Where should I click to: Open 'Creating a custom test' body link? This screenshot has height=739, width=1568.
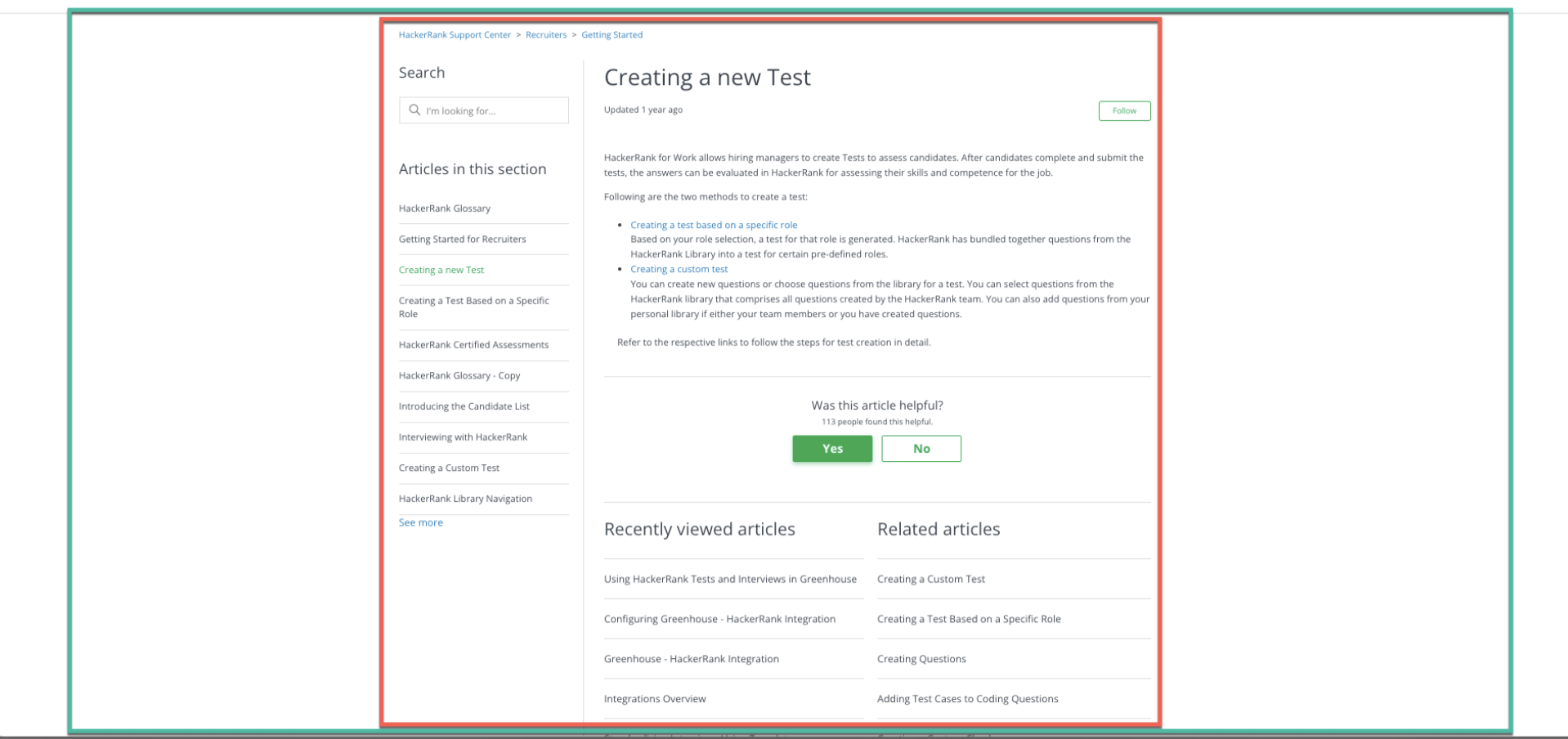click(679, 269)
